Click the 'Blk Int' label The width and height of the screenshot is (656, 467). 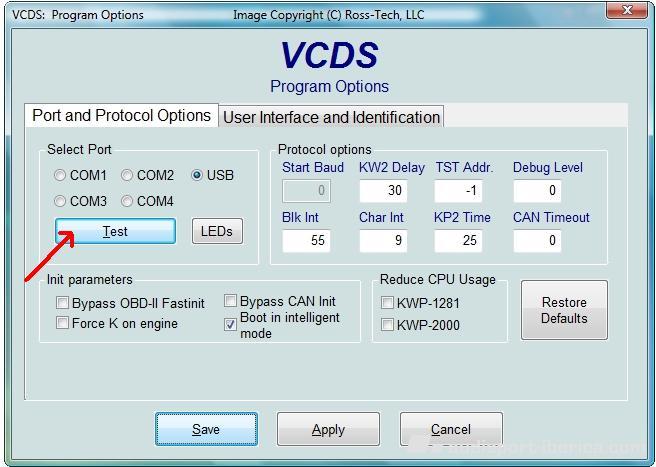tap(300, 217)
